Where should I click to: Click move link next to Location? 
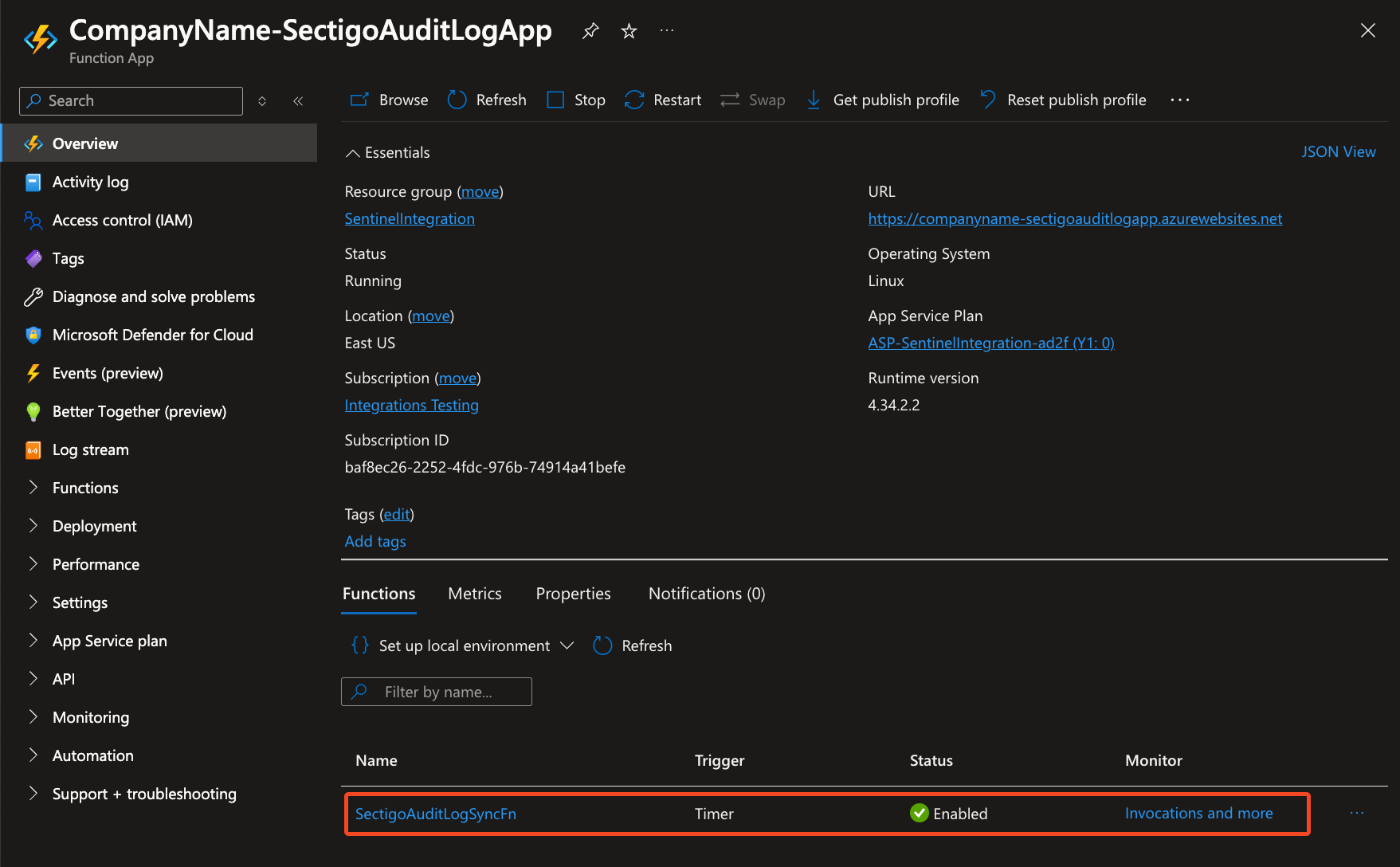pos(431,316)
